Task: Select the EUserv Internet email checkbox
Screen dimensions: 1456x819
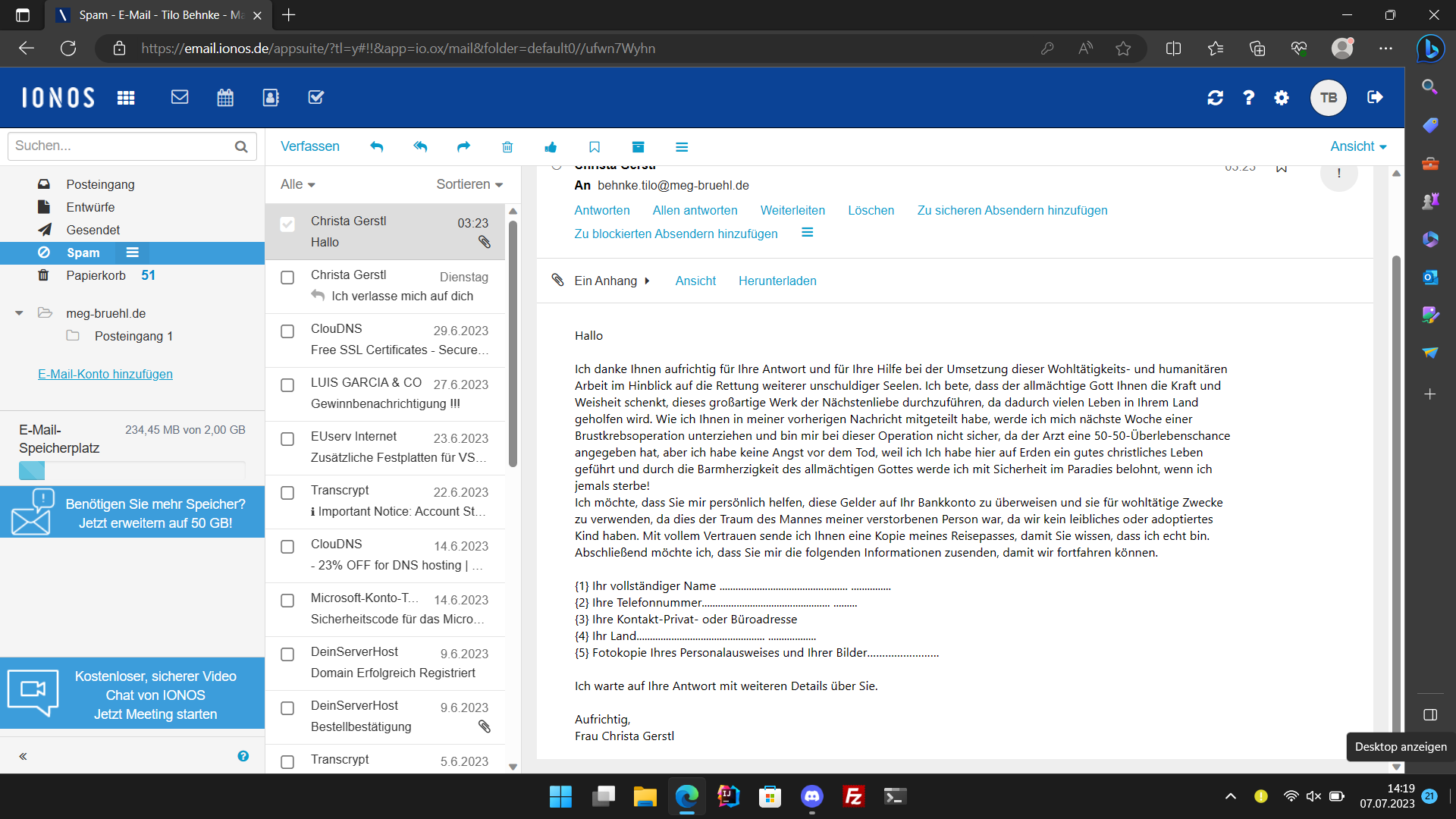Action: (x=287, y=439)
